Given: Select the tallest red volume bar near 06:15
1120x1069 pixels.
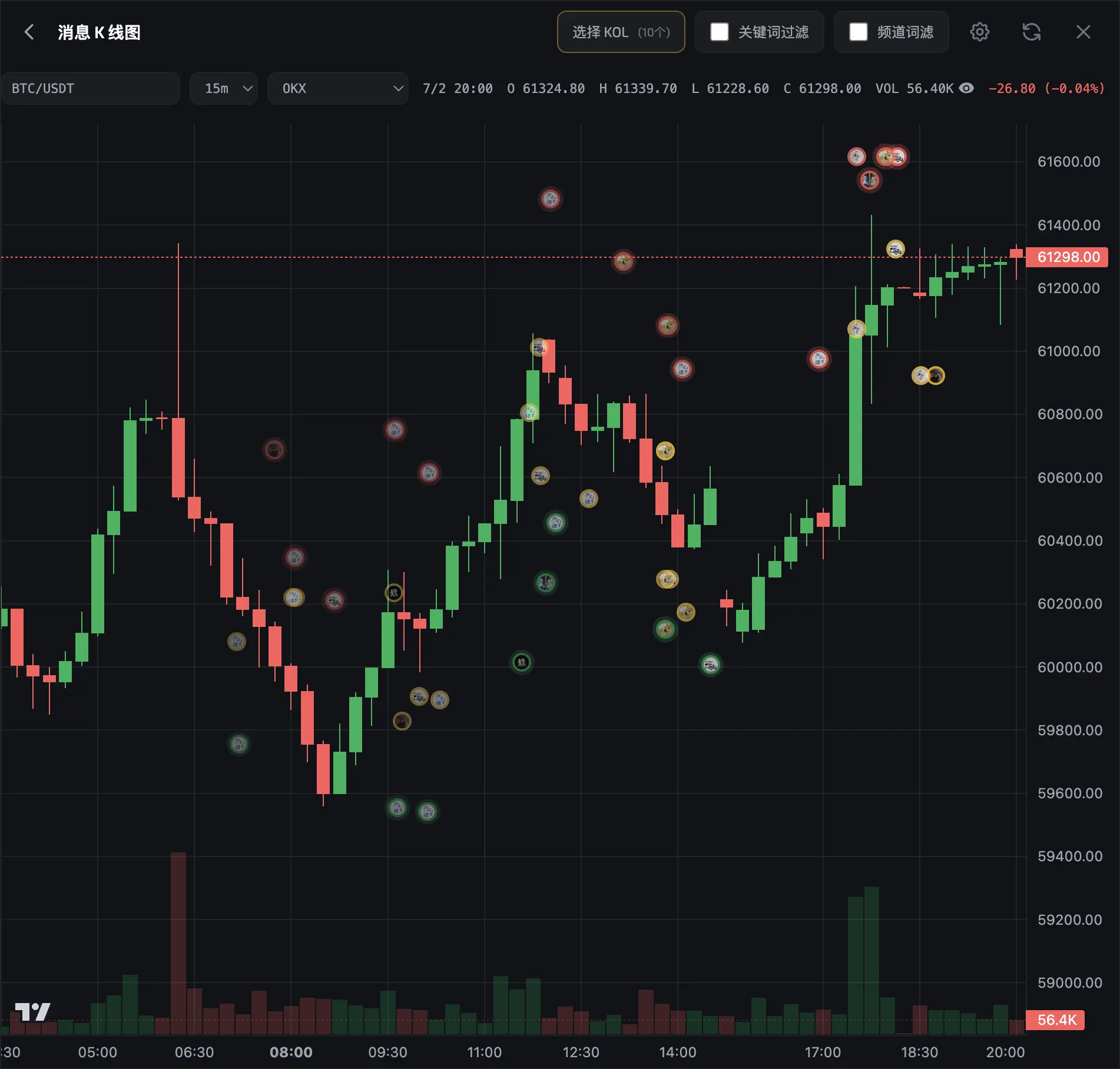Looking at the screenshot, I should [x=178, y=943].
